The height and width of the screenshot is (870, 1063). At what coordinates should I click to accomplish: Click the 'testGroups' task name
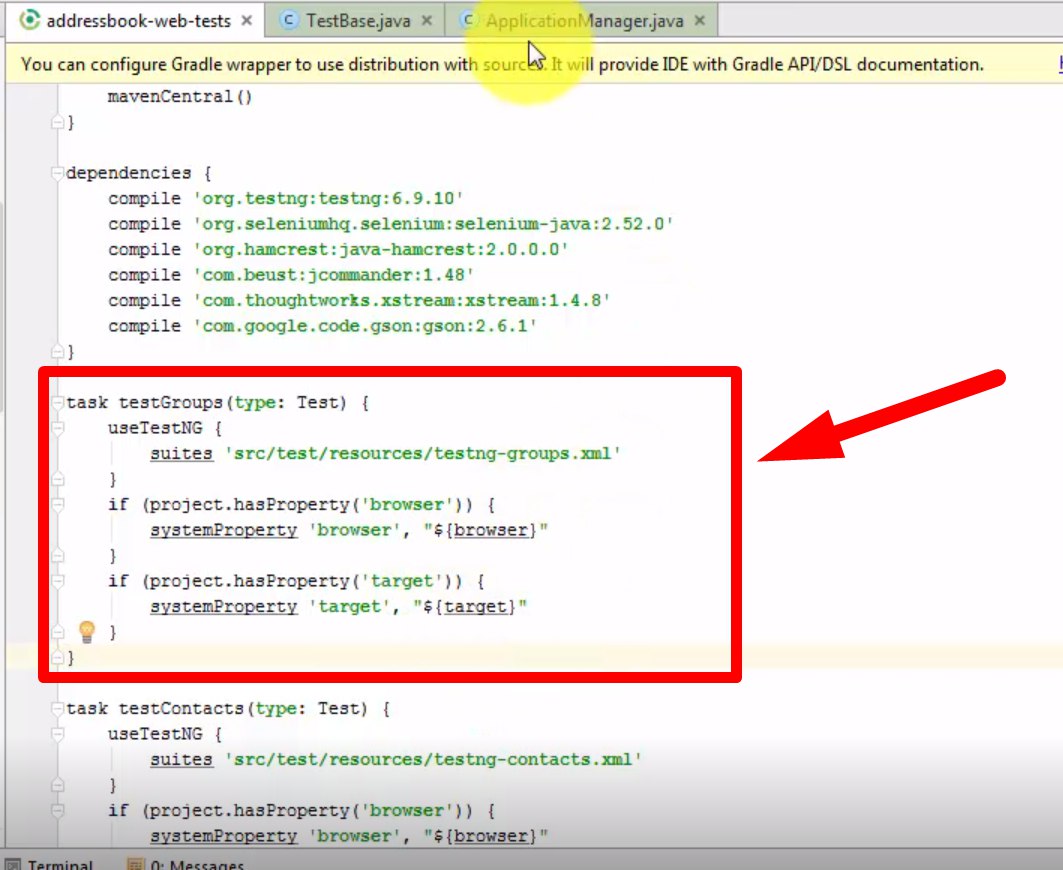coord(171,403)
